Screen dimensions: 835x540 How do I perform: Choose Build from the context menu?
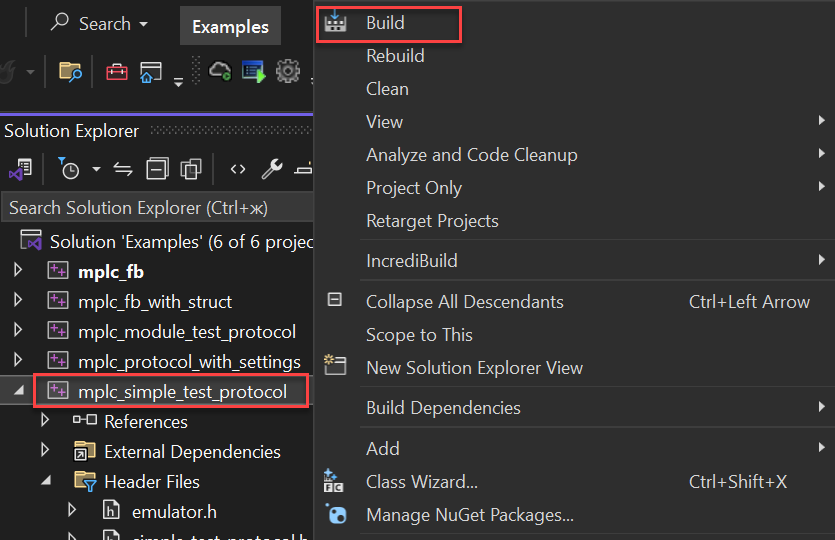point(386,23)
